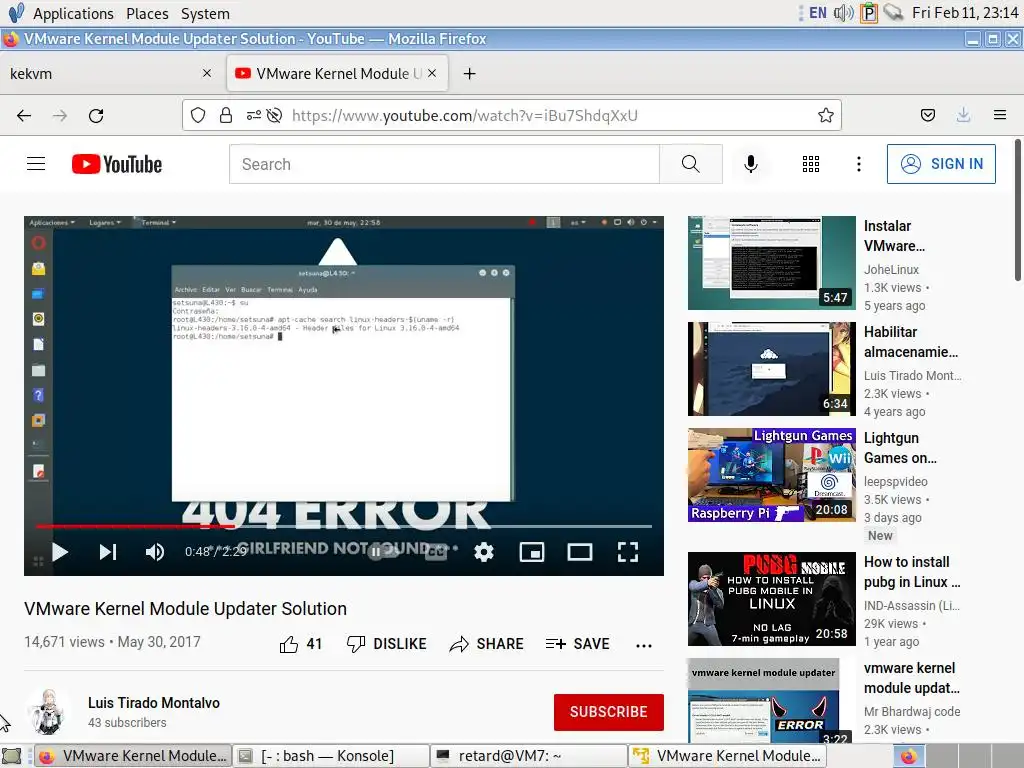Image resolution: width=1024 pixels, height=768 pixels.
Task: Open the player settings gear
Action: pos(484,552)
